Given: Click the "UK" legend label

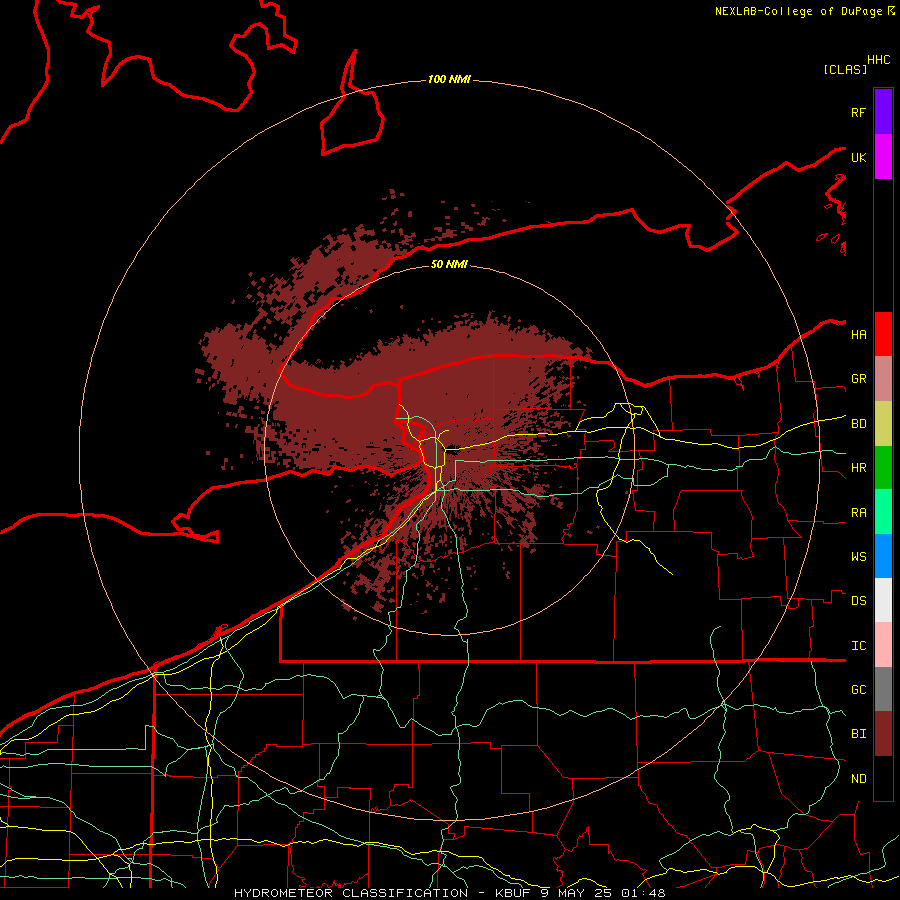Looking at the screenshot, I should [x=858, y=158].
